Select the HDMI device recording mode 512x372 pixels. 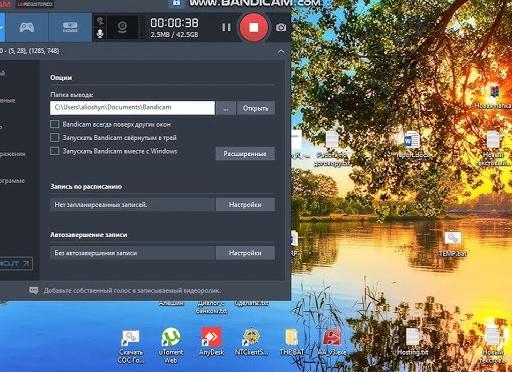[70, 27]
